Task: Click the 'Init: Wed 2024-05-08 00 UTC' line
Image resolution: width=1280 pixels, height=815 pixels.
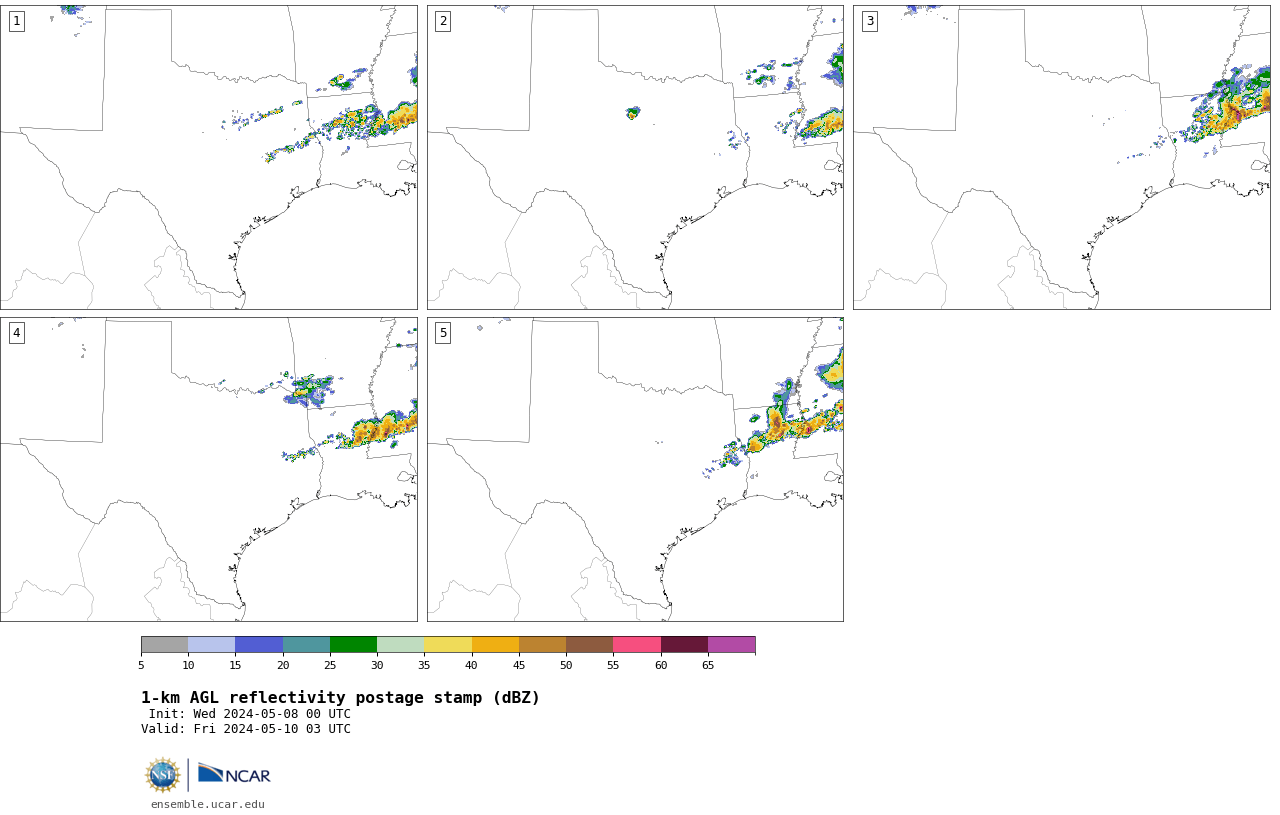Action: [250, 714]
